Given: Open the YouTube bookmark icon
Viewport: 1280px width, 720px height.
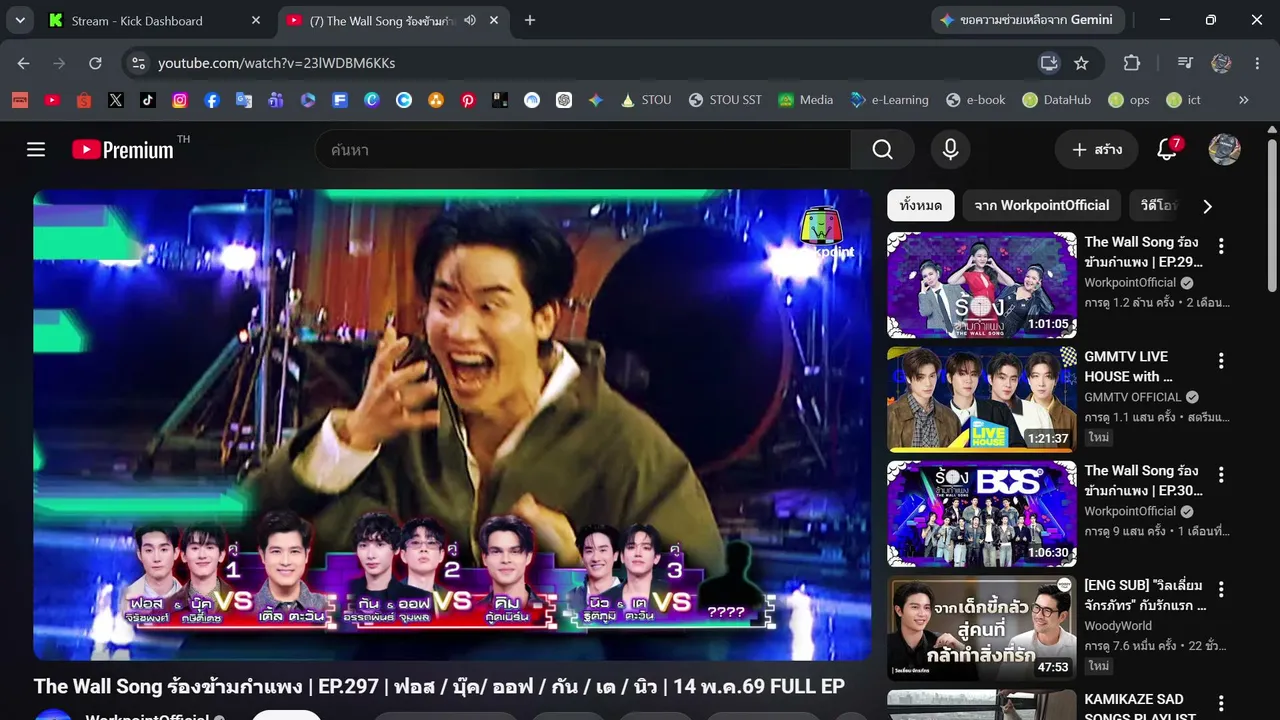Looking at the screenshot, I should pyautogui.click(x=52, y=100).
